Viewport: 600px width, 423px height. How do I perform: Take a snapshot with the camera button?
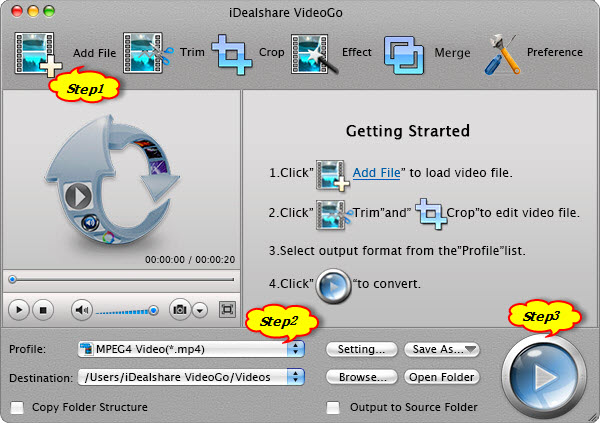180,309
